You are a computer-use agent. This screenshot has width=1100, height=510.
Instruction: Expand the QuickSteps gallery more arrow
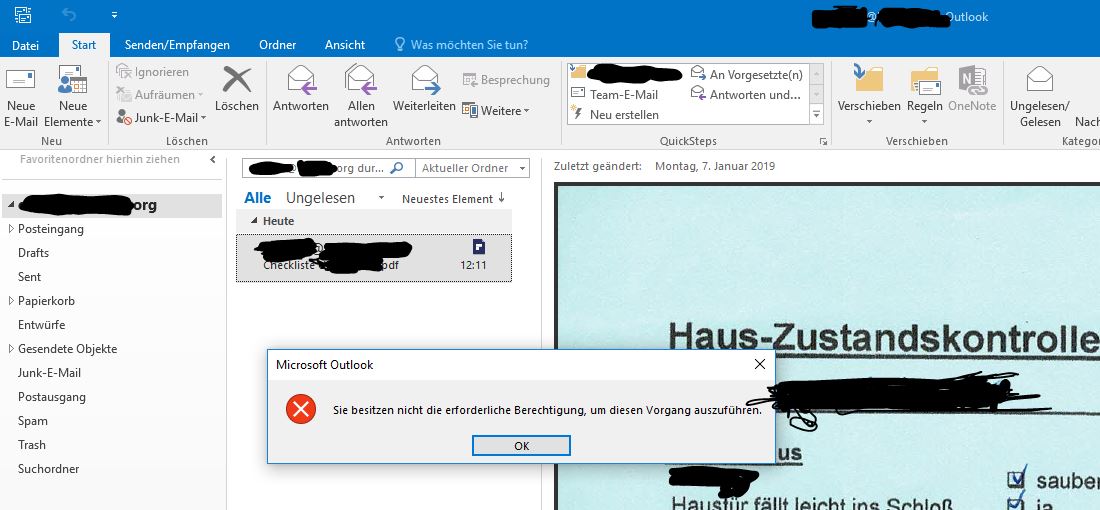(x=817, y=114)
